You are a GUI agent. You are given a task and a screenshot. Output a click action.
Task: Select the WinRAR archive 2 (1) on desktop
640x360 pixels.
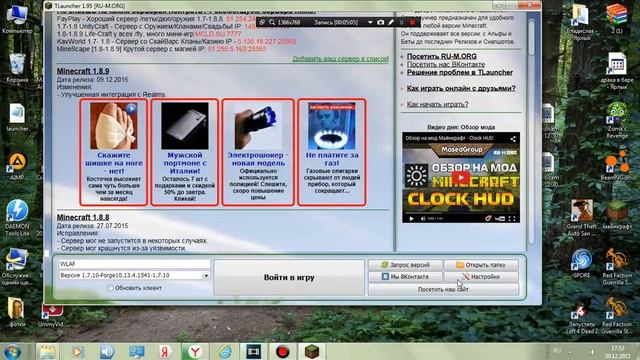617,19
